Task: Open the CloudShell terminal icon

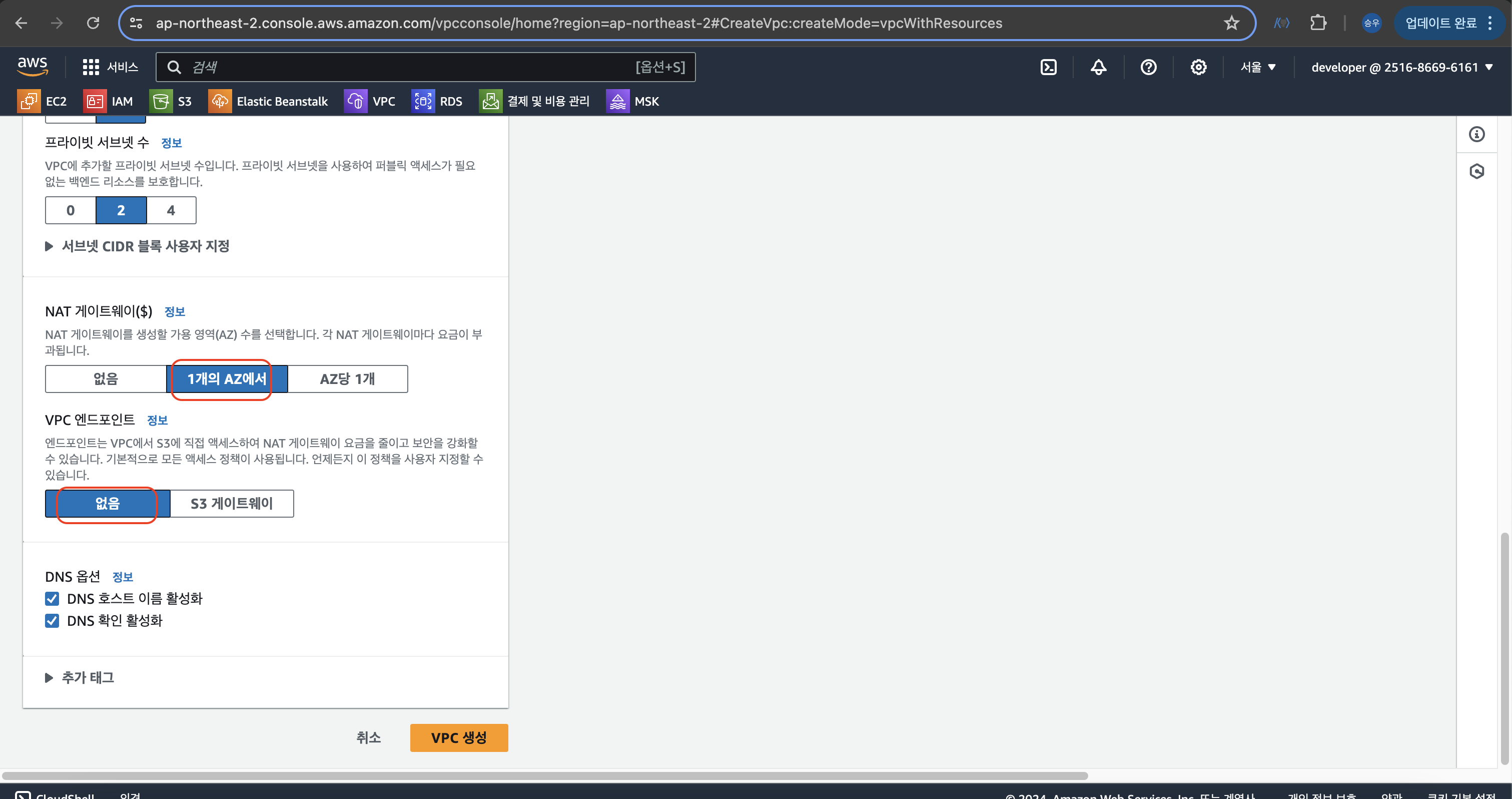Action: (1048, 67)
